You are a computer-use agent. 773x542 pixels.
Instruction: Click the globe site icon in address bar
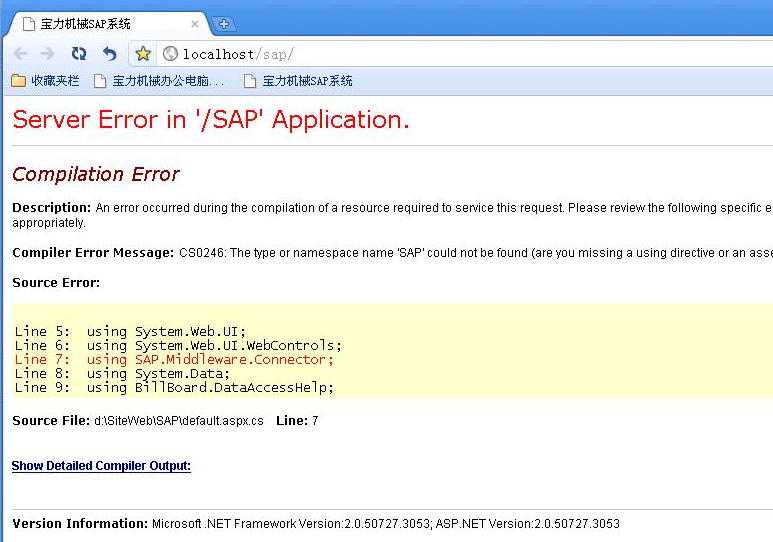(170, 53)
